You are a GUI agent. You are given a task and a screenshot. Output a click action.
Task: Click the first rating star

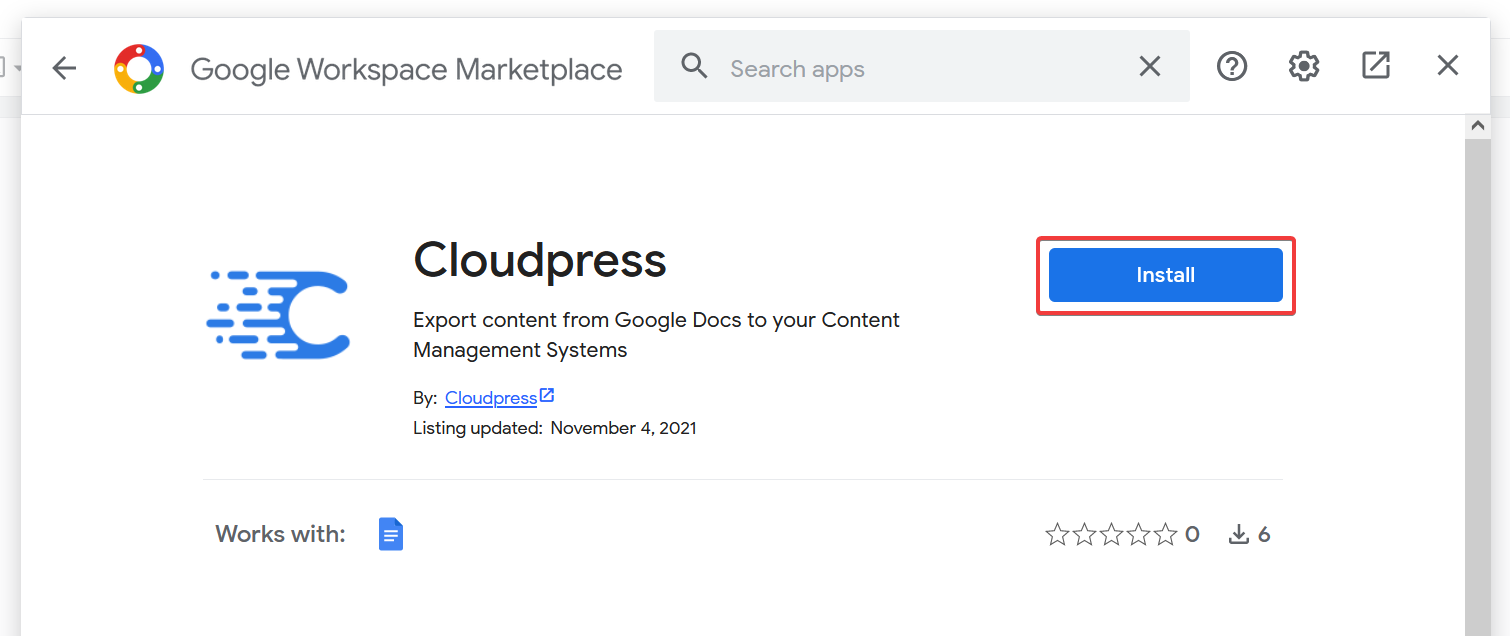(1057, 535)
